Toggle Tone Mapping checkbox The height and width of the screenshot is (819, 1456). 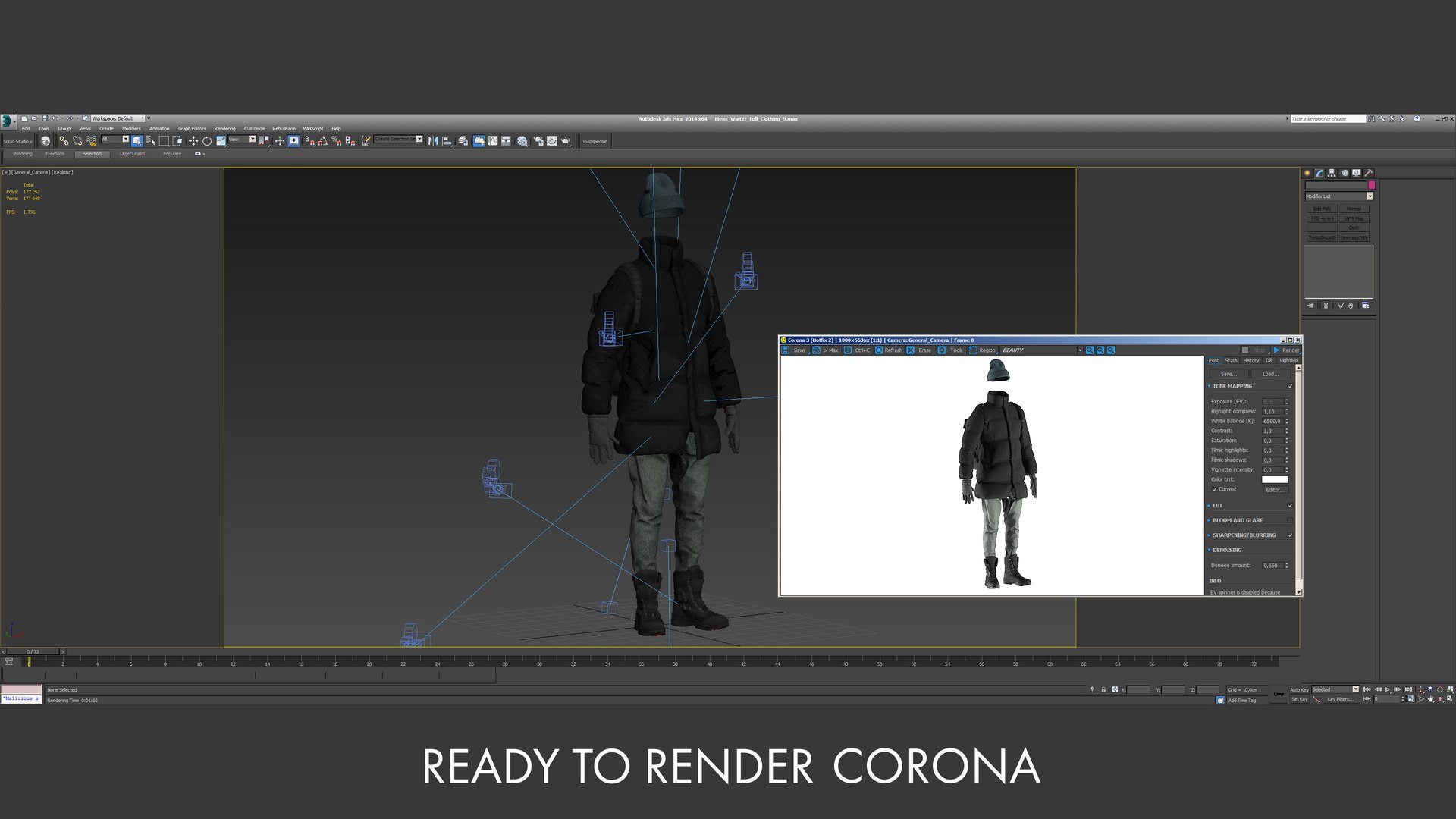click(1290, 386)
